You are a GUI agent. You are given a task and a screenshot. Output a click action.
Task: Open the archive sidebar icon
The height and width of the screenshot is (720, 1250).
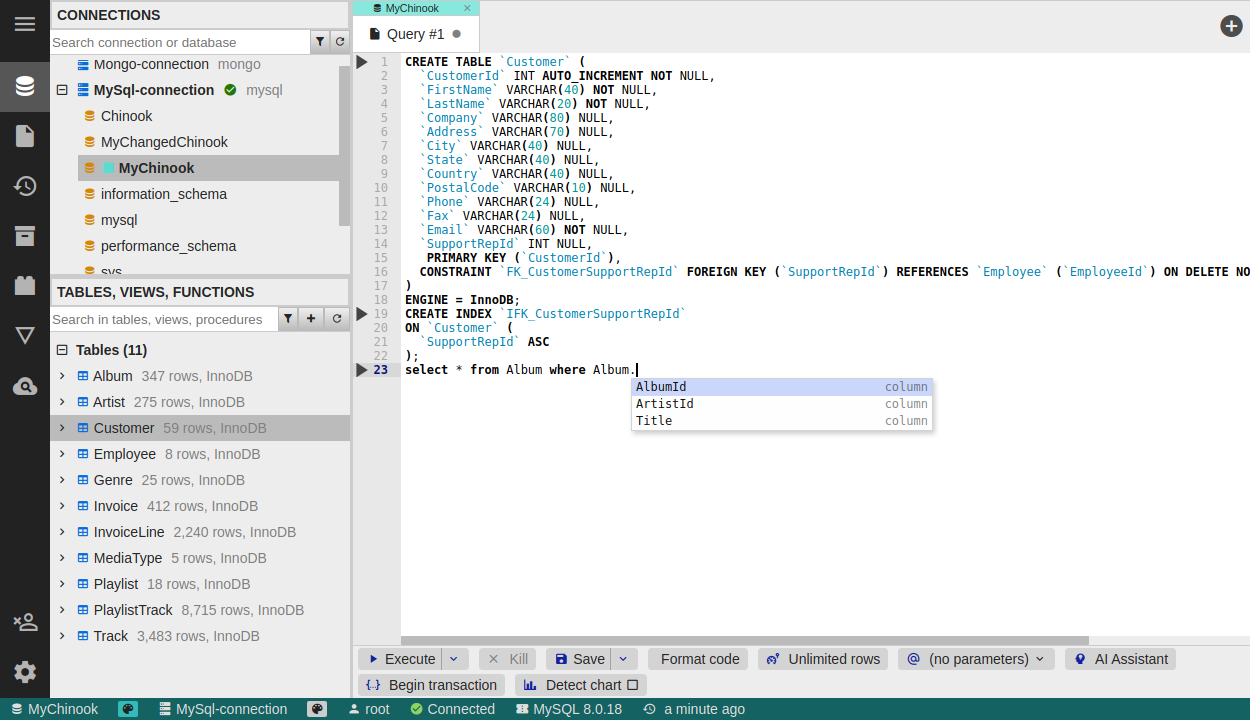pyautogui.click(x=25, y=236)
